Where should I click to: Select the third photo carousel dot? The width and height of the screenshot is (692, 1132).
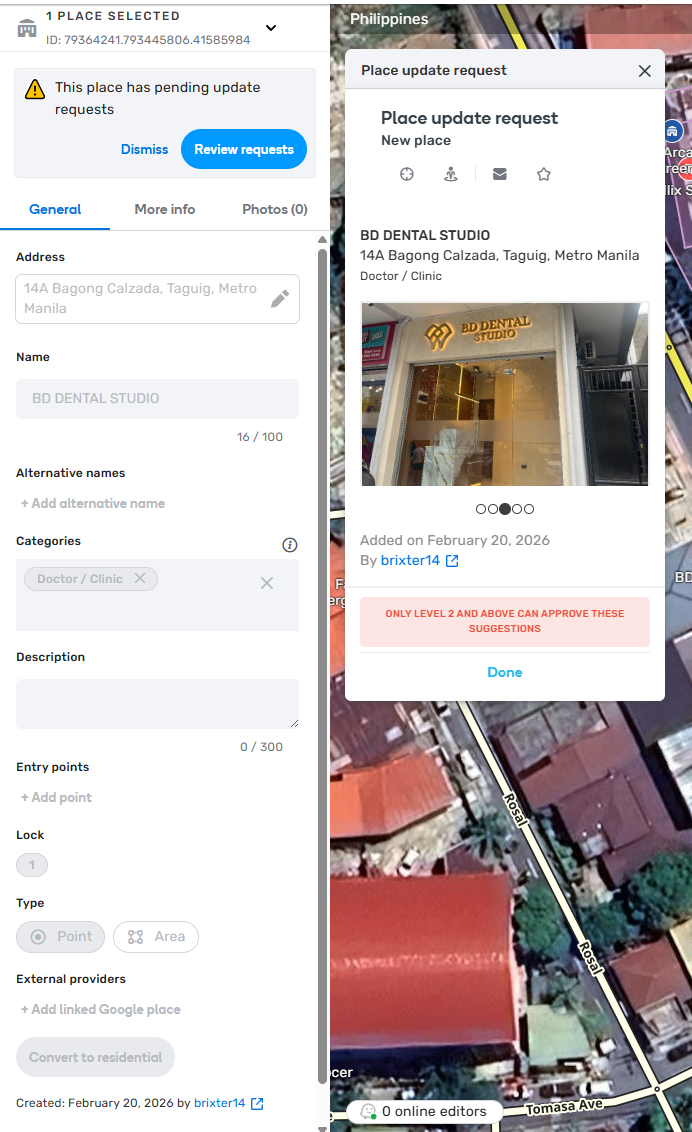click(x=505, y=509)
